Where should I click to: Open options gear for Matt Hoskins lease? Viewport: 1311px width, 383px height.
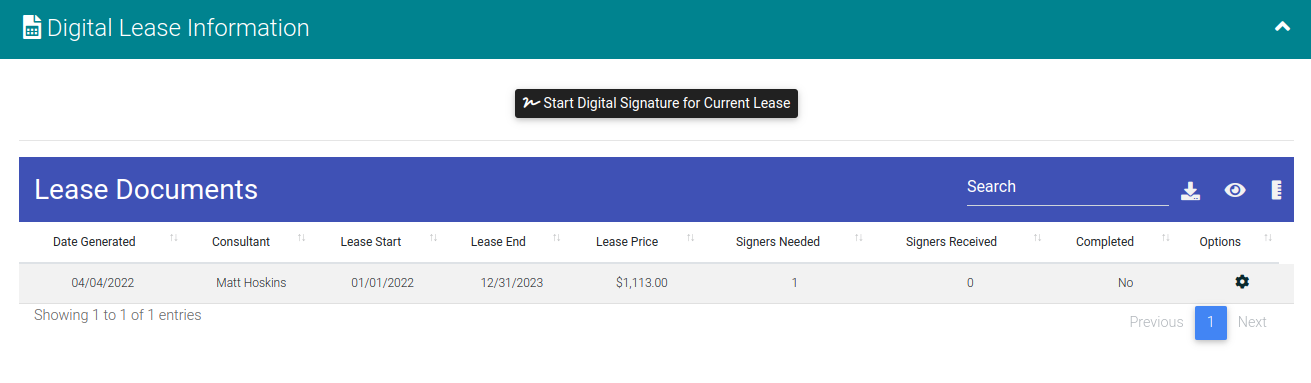click(1242, 282)
